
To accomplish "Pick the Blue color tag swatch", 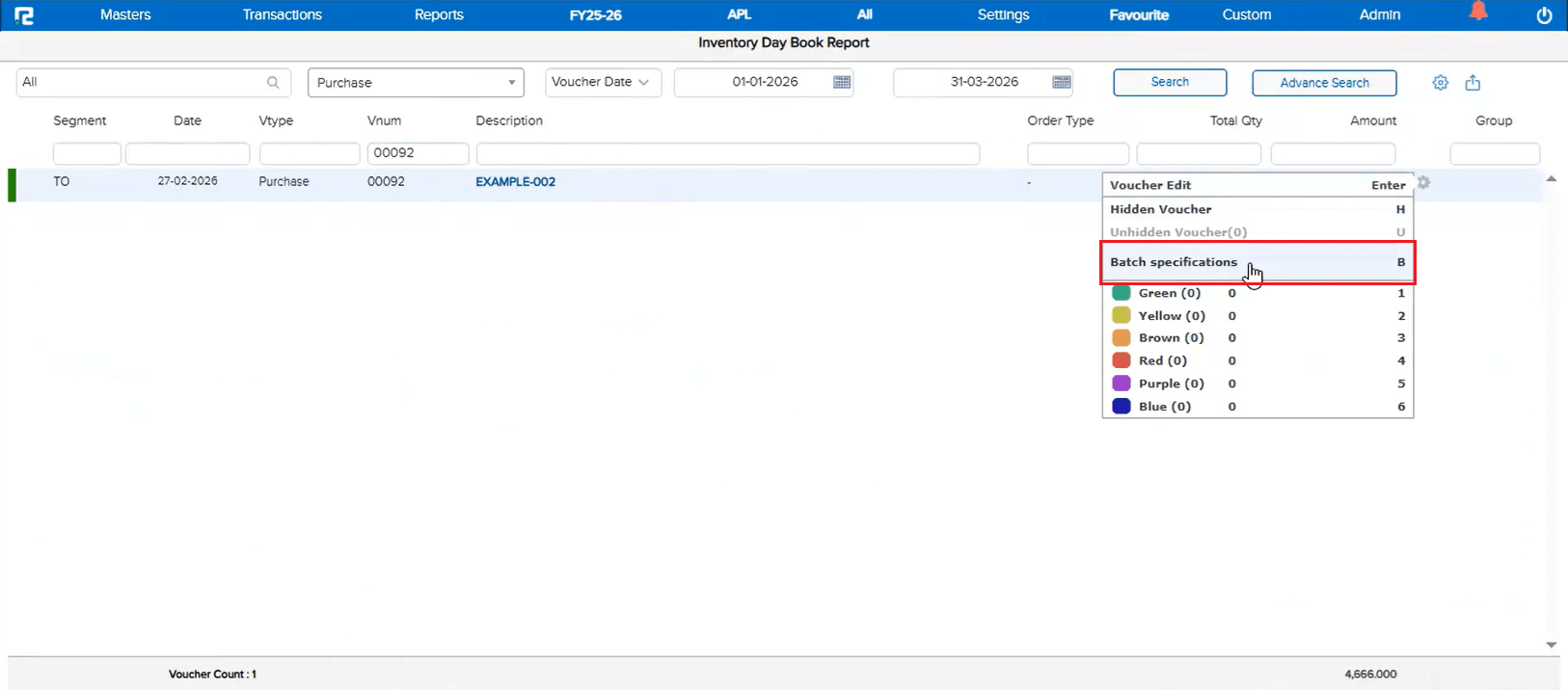I will pyautogui.click(x=1121, y=407).
